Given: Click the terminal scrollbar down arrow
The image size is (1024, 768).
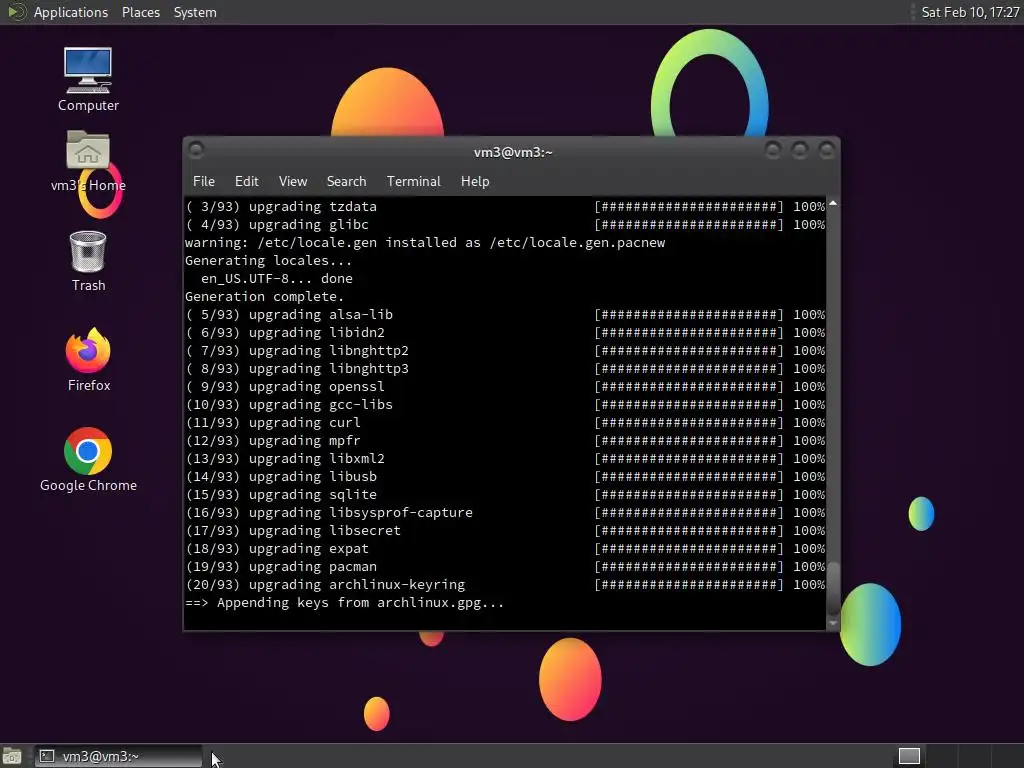Looking at the screenshot, I should coord(833,623).
